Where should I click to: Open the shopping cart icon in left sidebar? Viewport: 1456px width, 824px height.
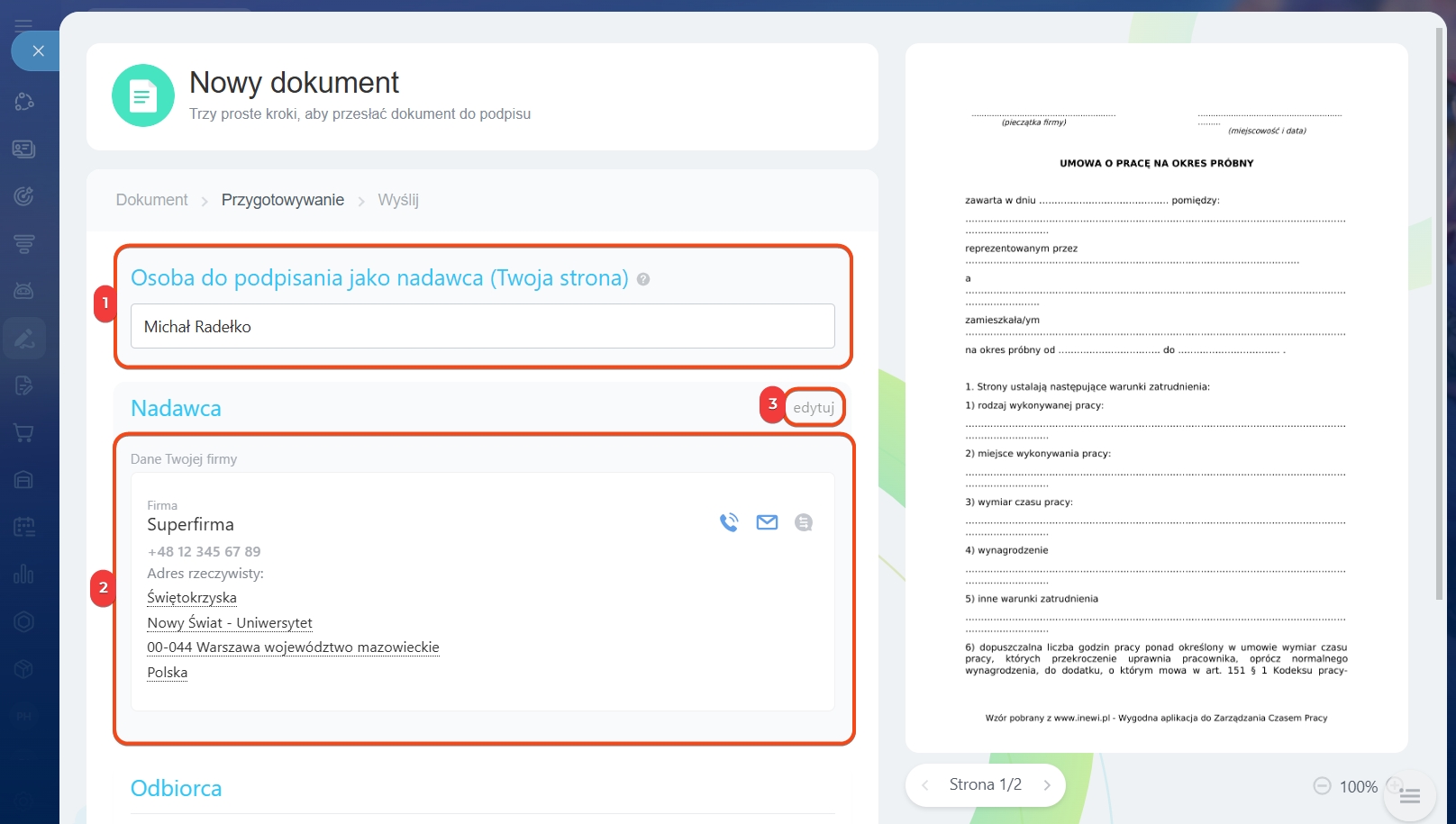(x=24, y=433)
